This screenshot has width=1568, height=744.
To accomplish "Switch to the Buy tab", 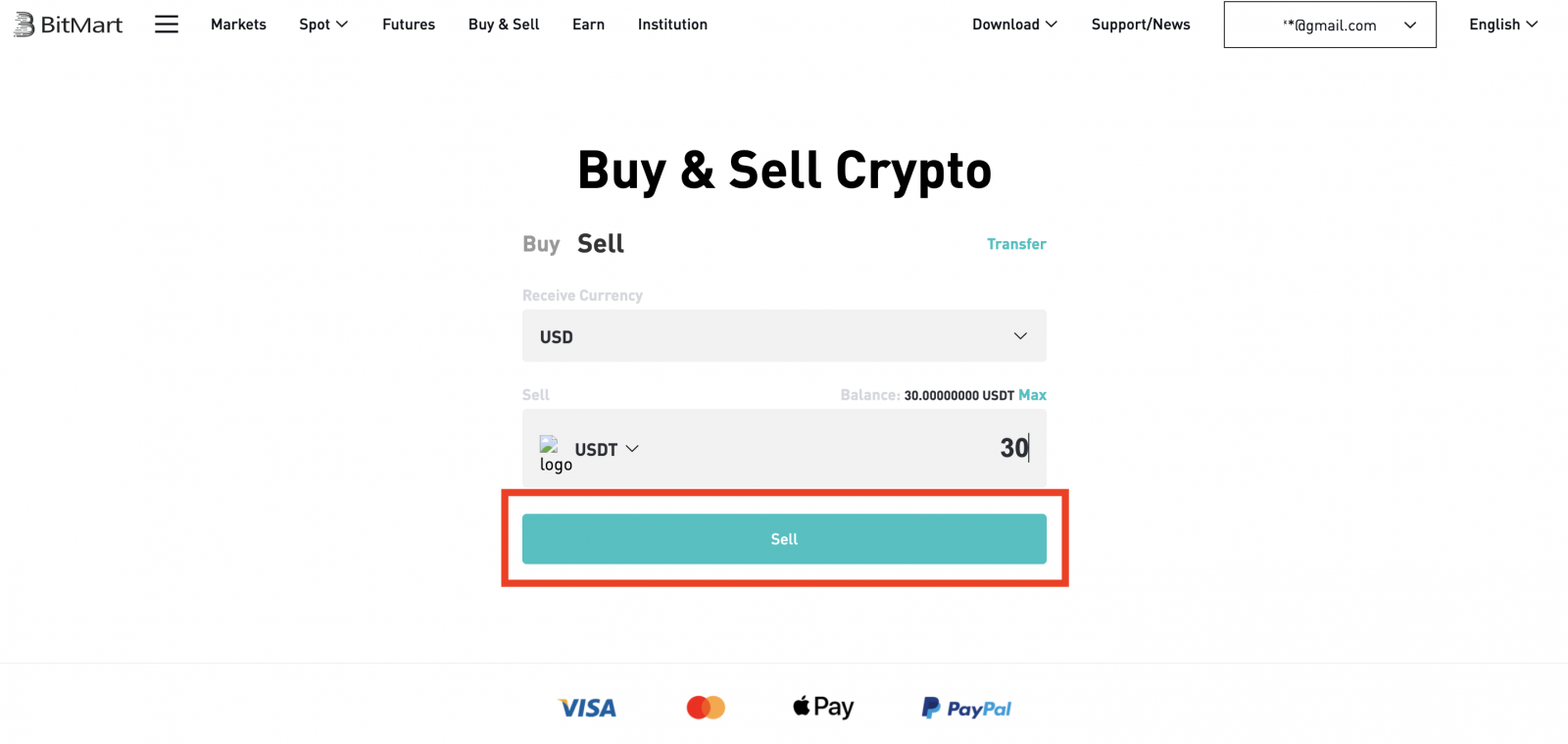I will pyautogui.click(x=541, y=243).
